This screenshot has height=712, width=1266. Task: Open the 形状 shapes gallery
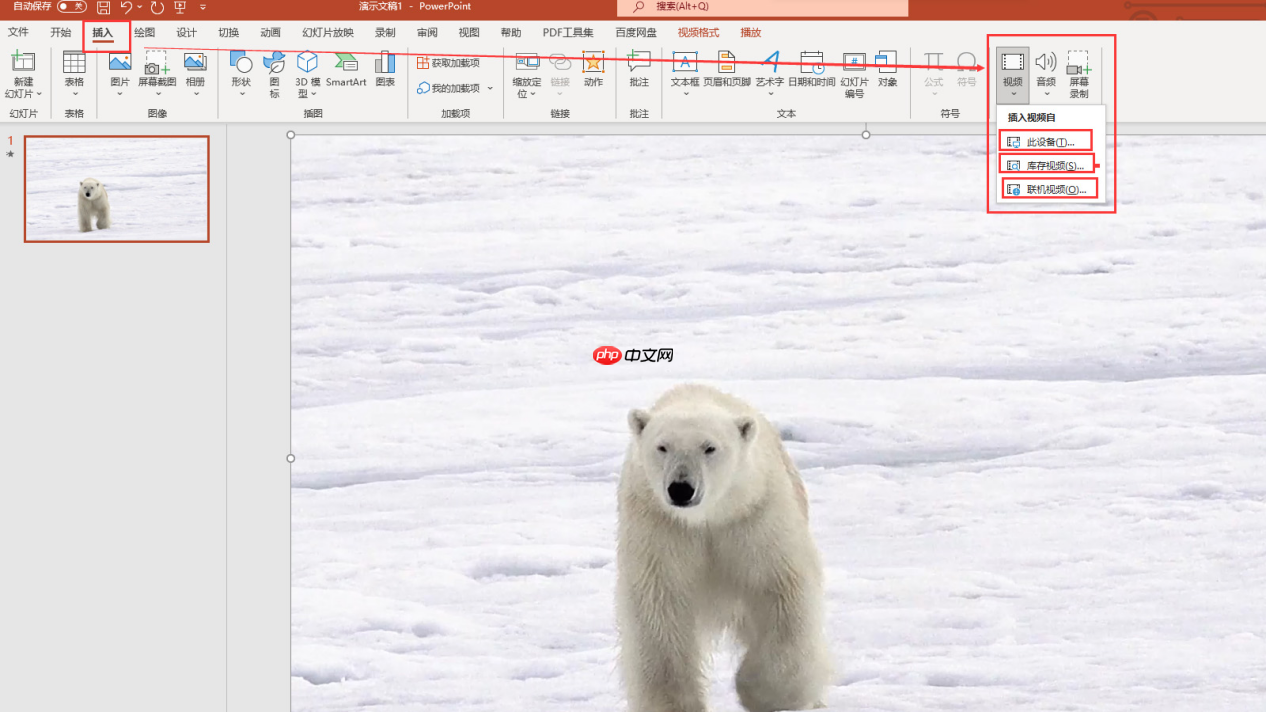pos(241,73)
